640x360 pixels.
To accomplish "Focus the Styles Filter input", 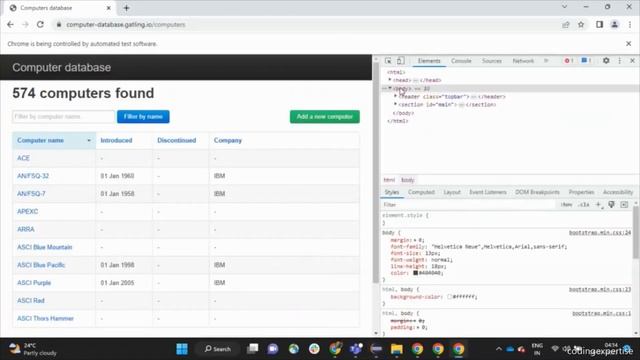I will (x=469, y=204).
